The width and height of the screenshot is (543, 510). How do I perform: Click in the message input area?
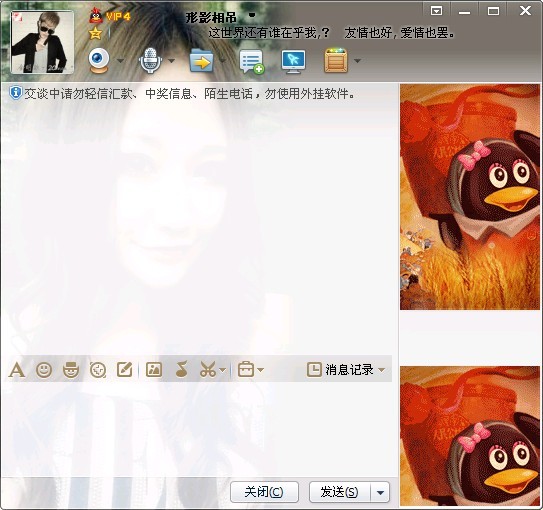pos(197,429)
